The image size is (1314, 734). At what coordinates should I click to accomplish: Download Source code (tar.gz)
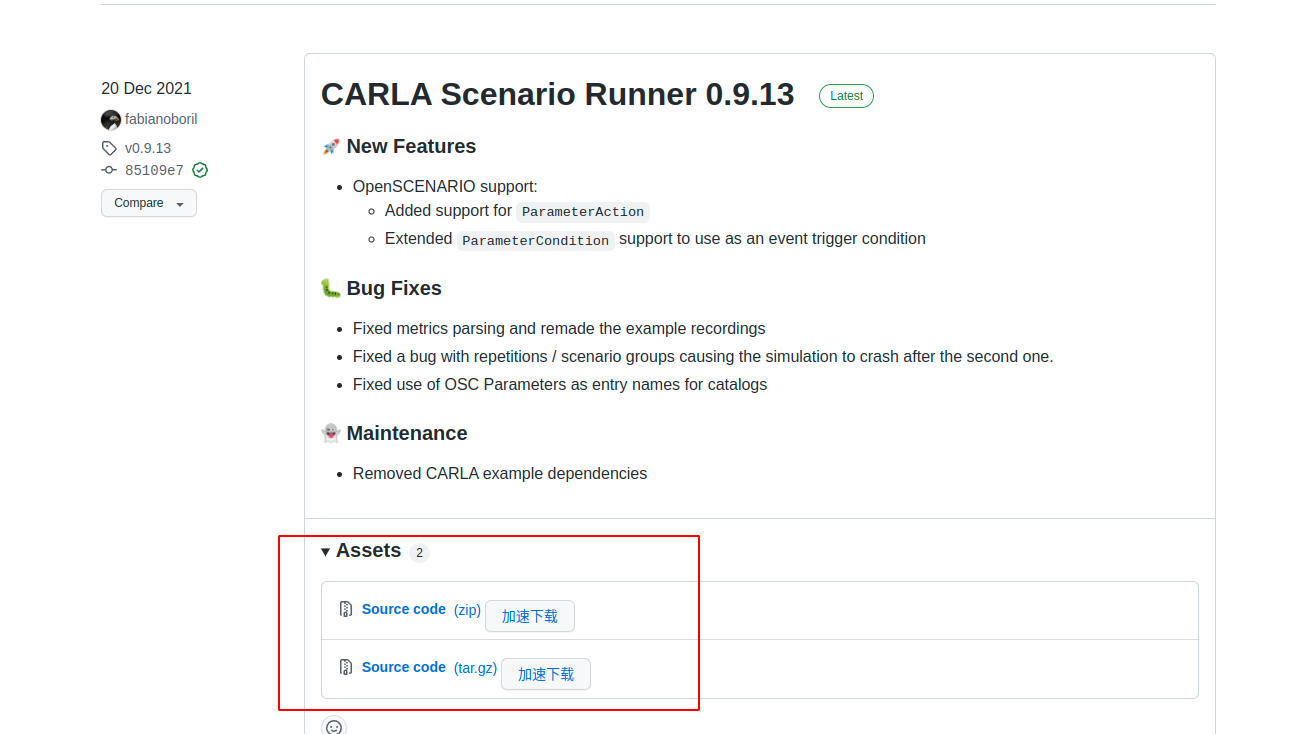404,666
